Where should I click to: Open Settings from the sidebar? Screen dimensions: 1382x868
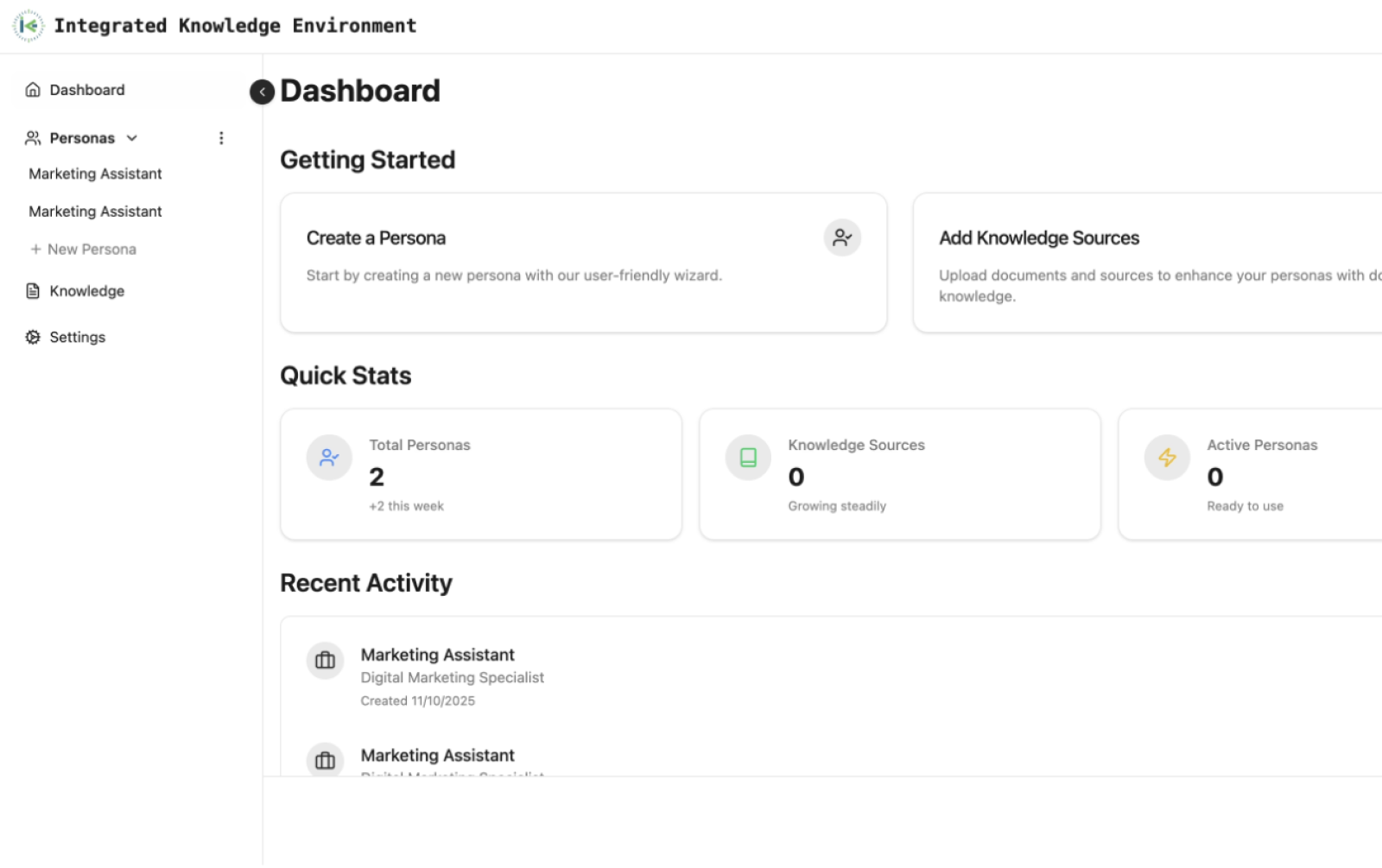(x=77, y=337)
